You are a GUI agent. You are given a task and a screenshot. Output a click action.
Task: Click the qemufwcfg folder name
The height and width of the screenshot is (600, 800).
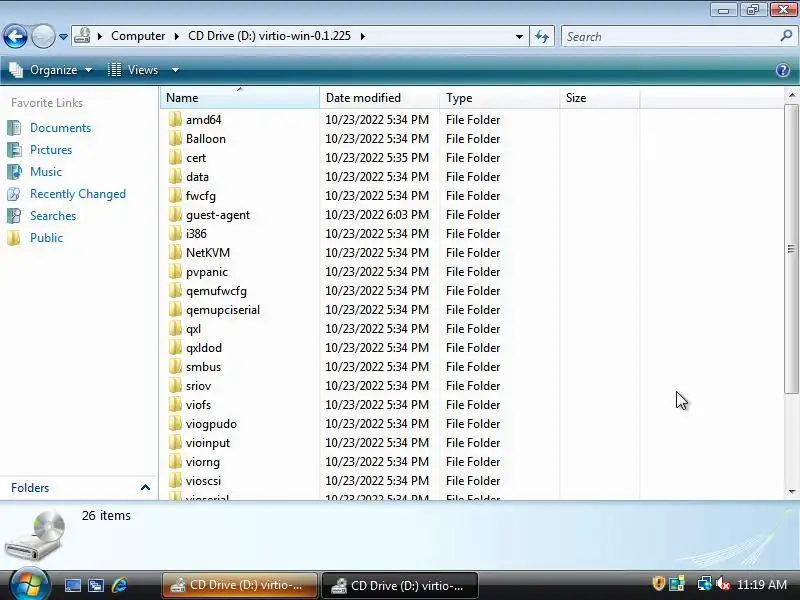216,291
